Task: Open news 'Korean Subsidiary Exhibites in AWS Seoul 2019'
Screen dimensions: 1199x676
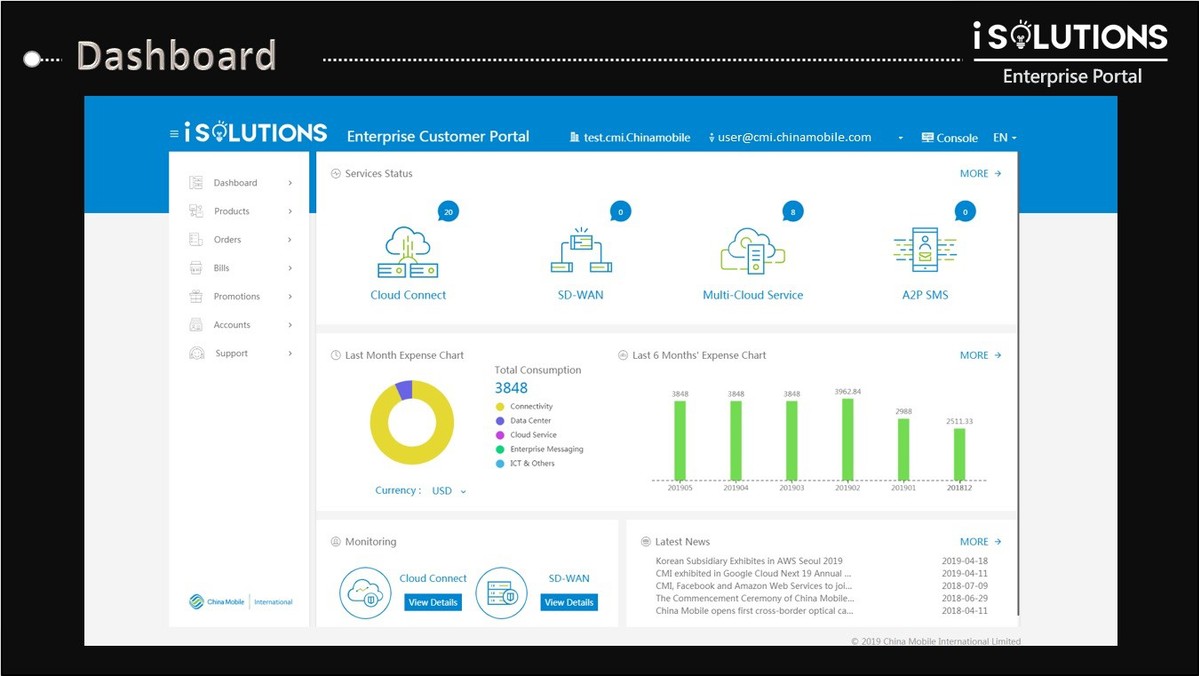Action: click(x=749, y=561)
